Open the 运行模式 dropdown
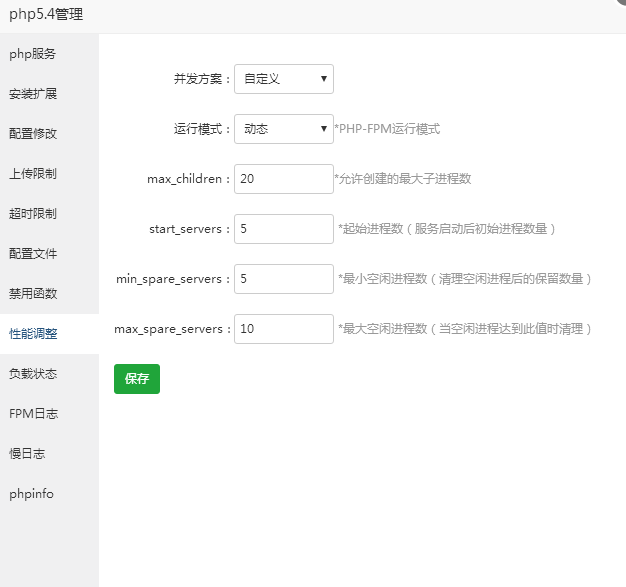 point(284,129)
